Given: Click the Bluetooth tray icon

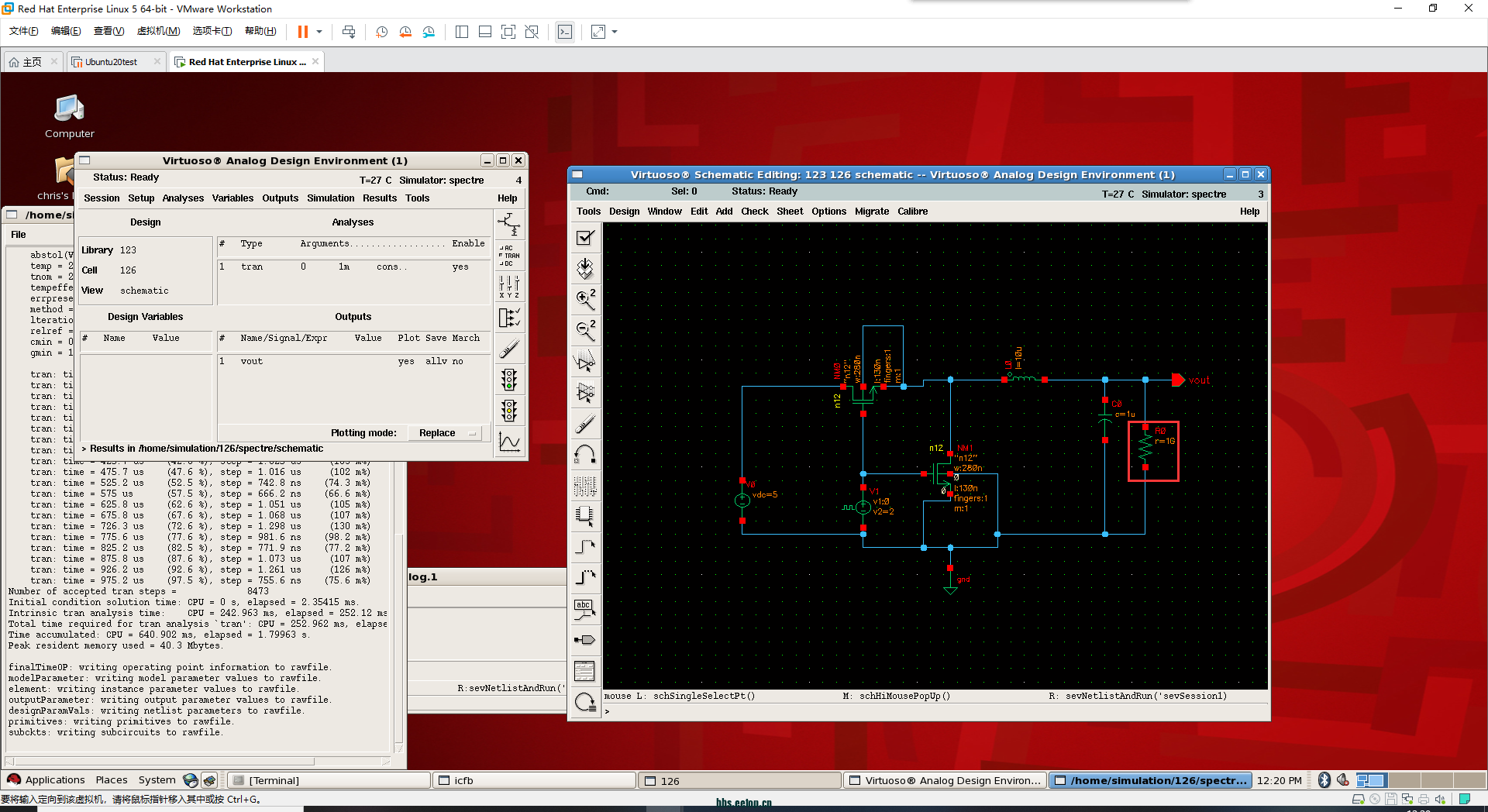Looking at the screenshot, I should coord(1324,780).
